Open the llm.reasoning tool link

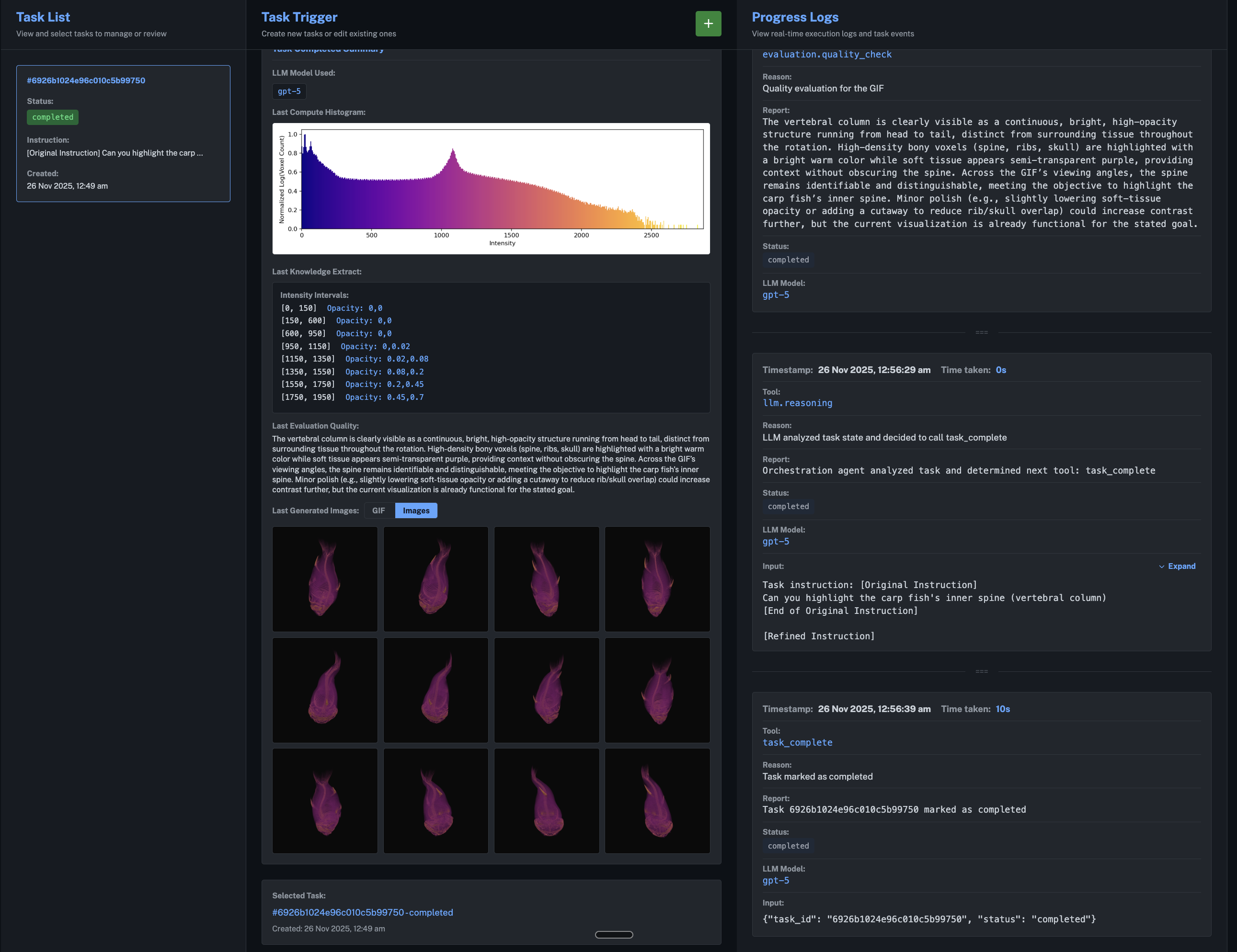[x=798, y=402]
